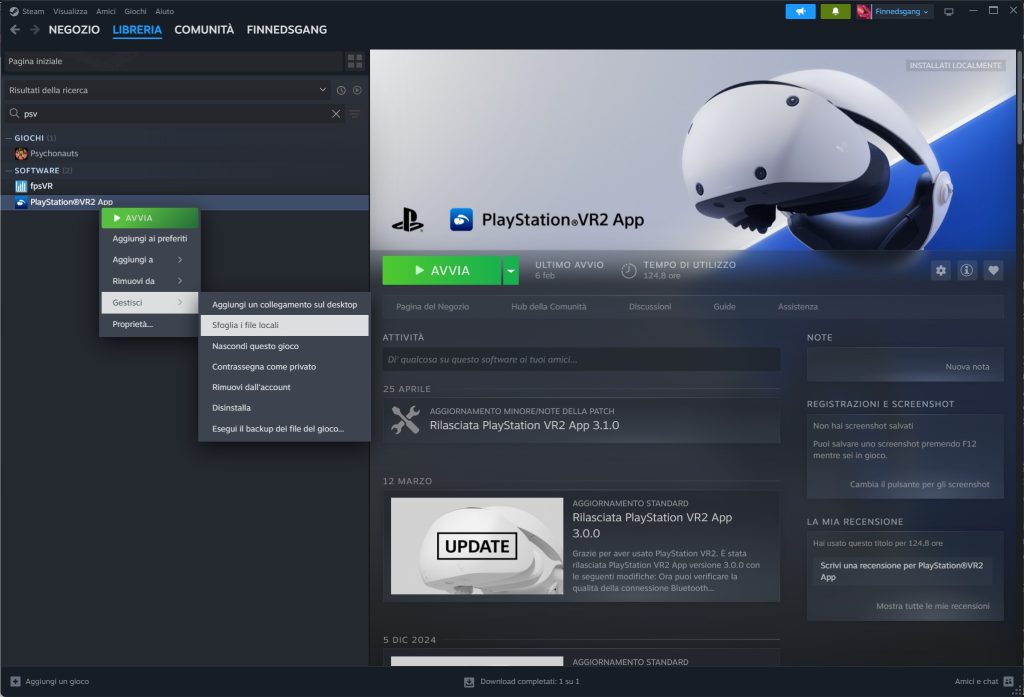Viewport: 1024px width, 697px height.
Task: Open the Visualizza menu
Action: tap(70, 11)
